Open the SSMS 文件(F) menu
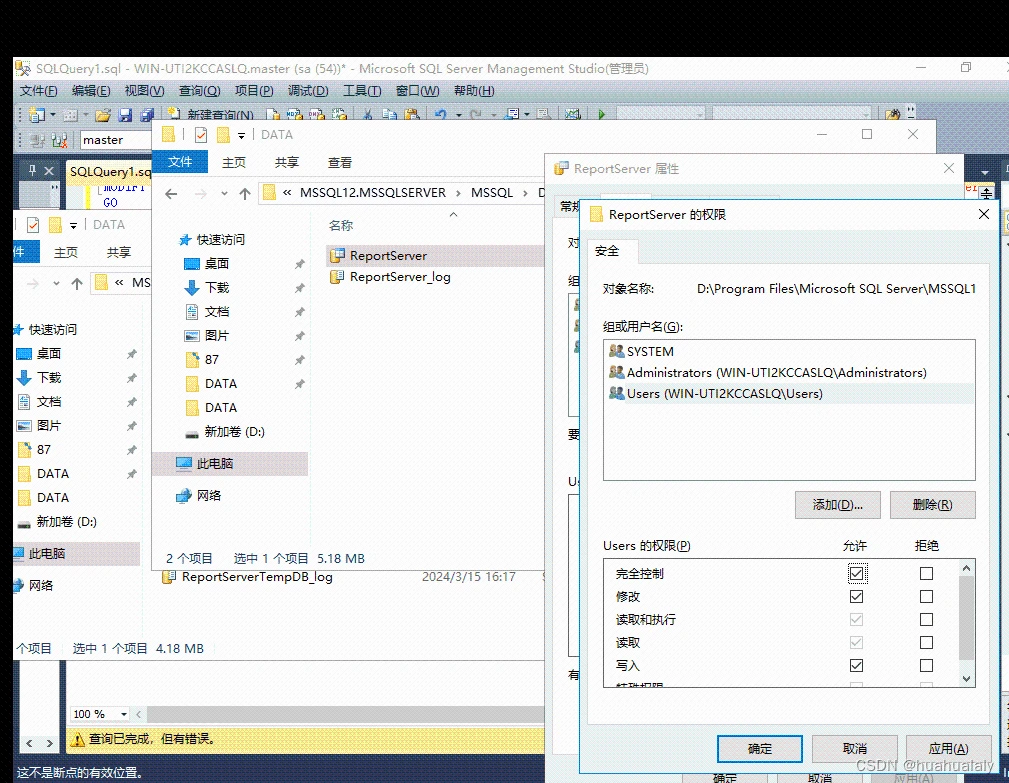This screenshot has height=783, width=1009. click(39, 91)
